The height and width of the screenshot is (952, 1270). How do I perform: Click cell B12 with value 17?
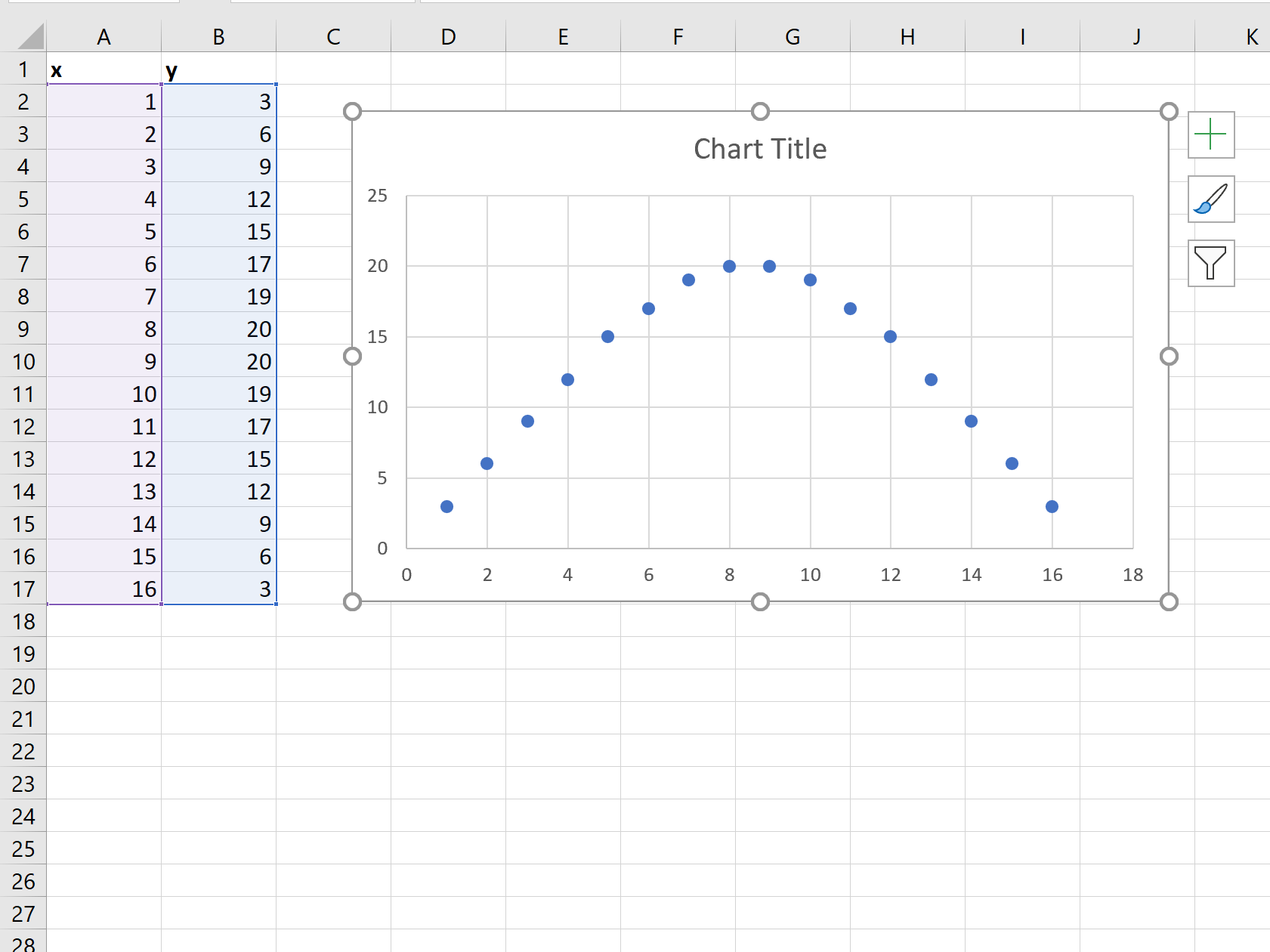(219, 426)
